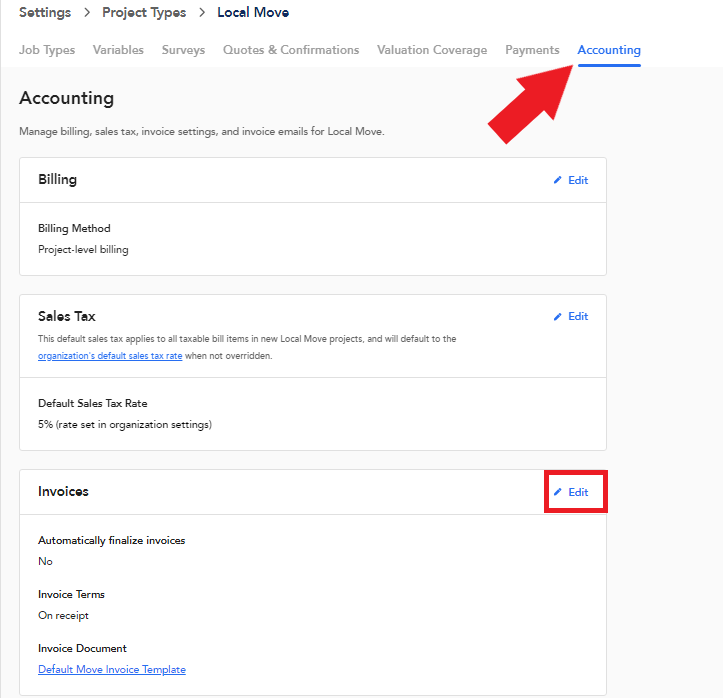Select the Accounting tab

[609, 50]
